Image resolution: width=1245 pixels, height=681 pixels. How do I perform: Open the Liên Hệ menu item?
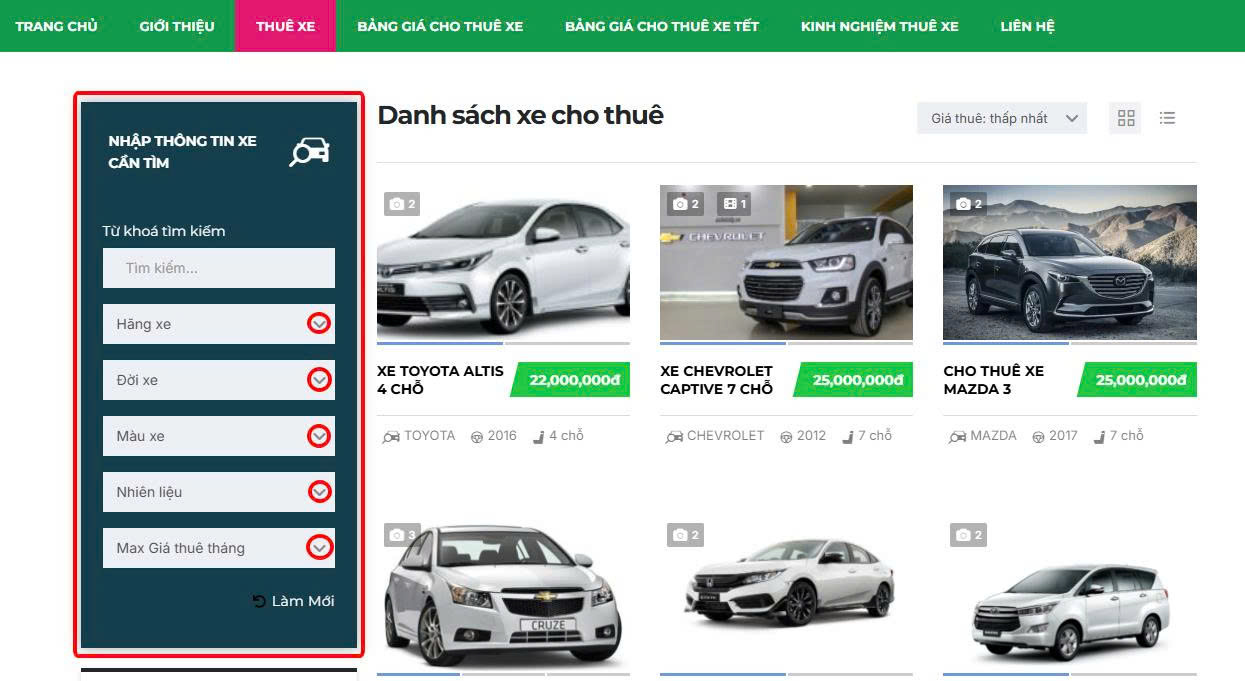tap(1027, 26)
